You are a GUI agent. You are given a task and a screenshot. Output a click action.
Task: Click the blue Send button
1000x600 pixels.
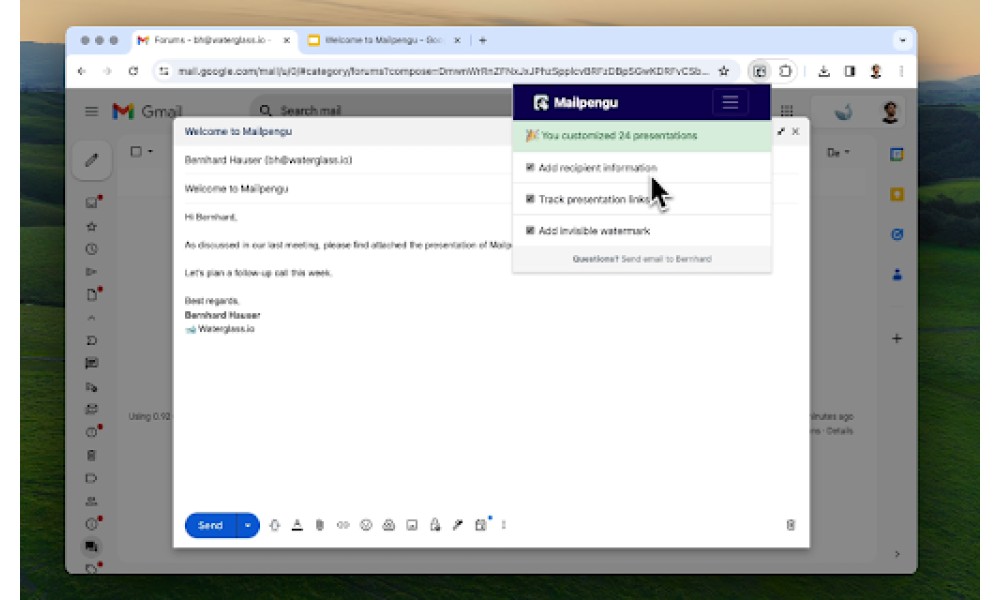pyautogui.click(x=210, y=525)
